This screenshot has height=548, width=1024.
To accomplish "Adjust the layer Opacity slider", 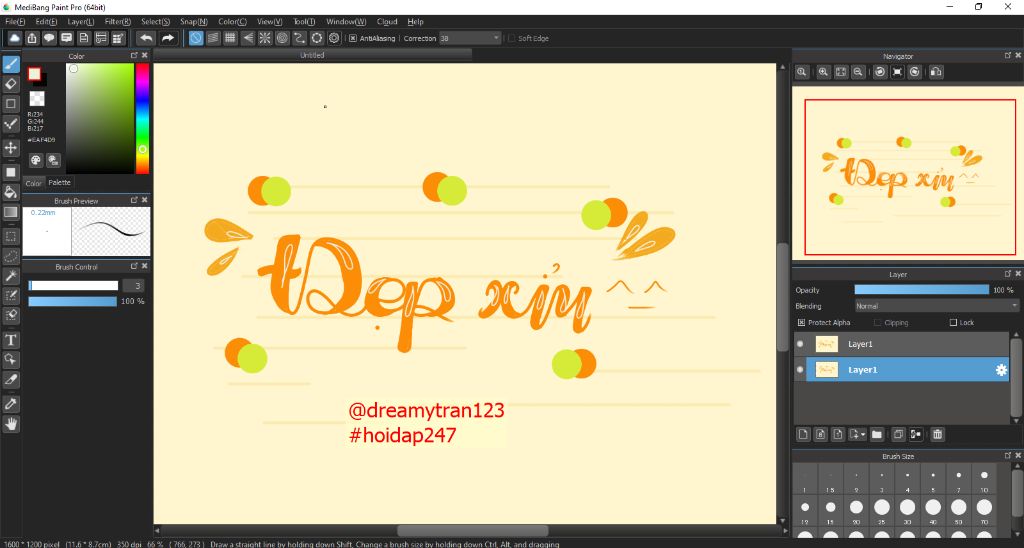I will 922,289.
